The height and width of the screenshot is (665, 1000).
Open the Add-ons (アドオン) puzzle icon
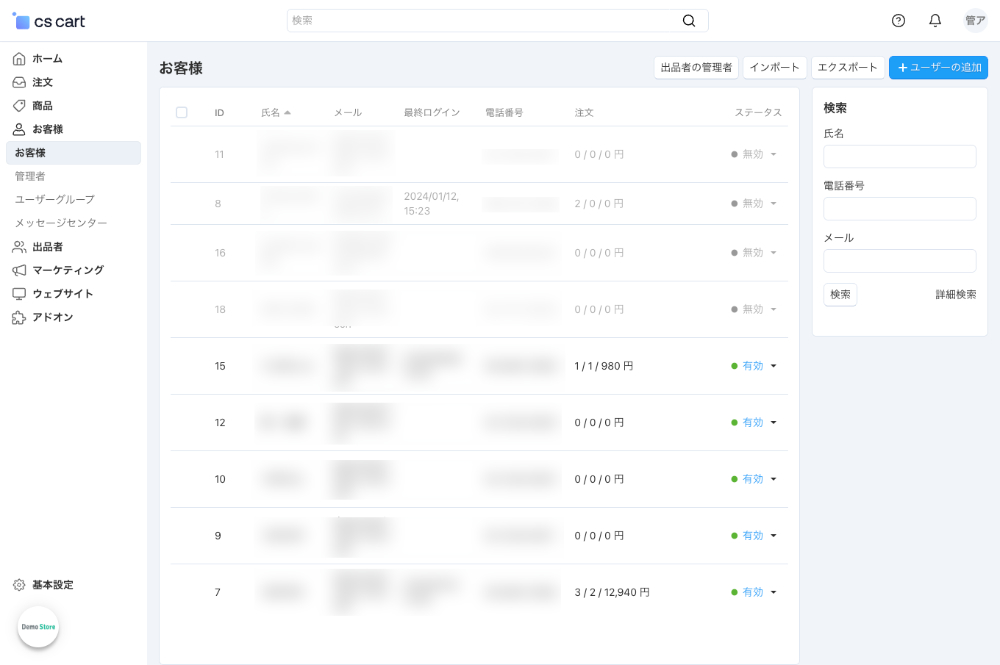tap(19, 317)
